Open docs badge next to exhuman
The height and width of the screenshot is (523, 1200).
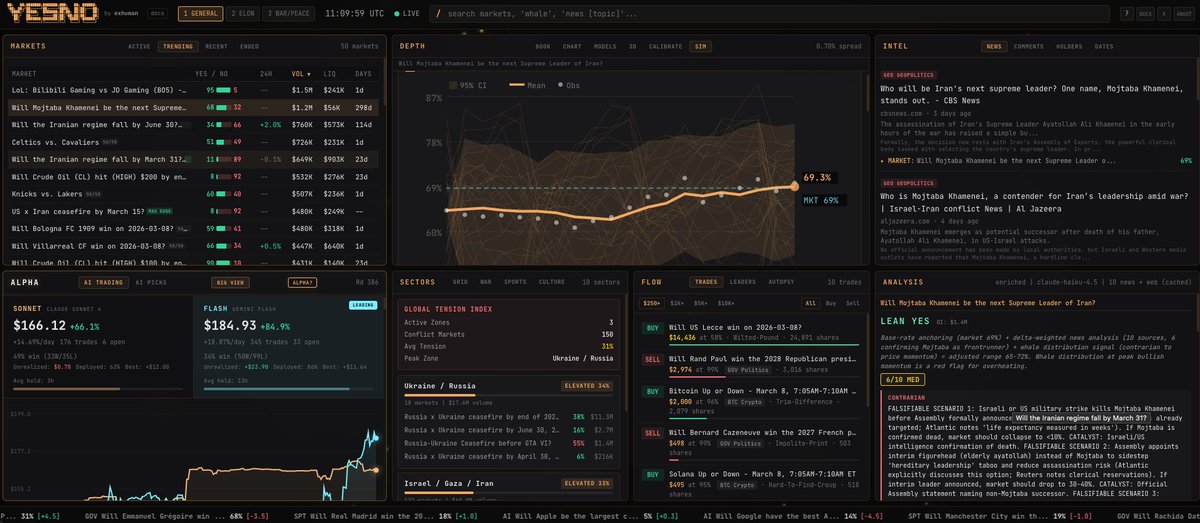157,14
